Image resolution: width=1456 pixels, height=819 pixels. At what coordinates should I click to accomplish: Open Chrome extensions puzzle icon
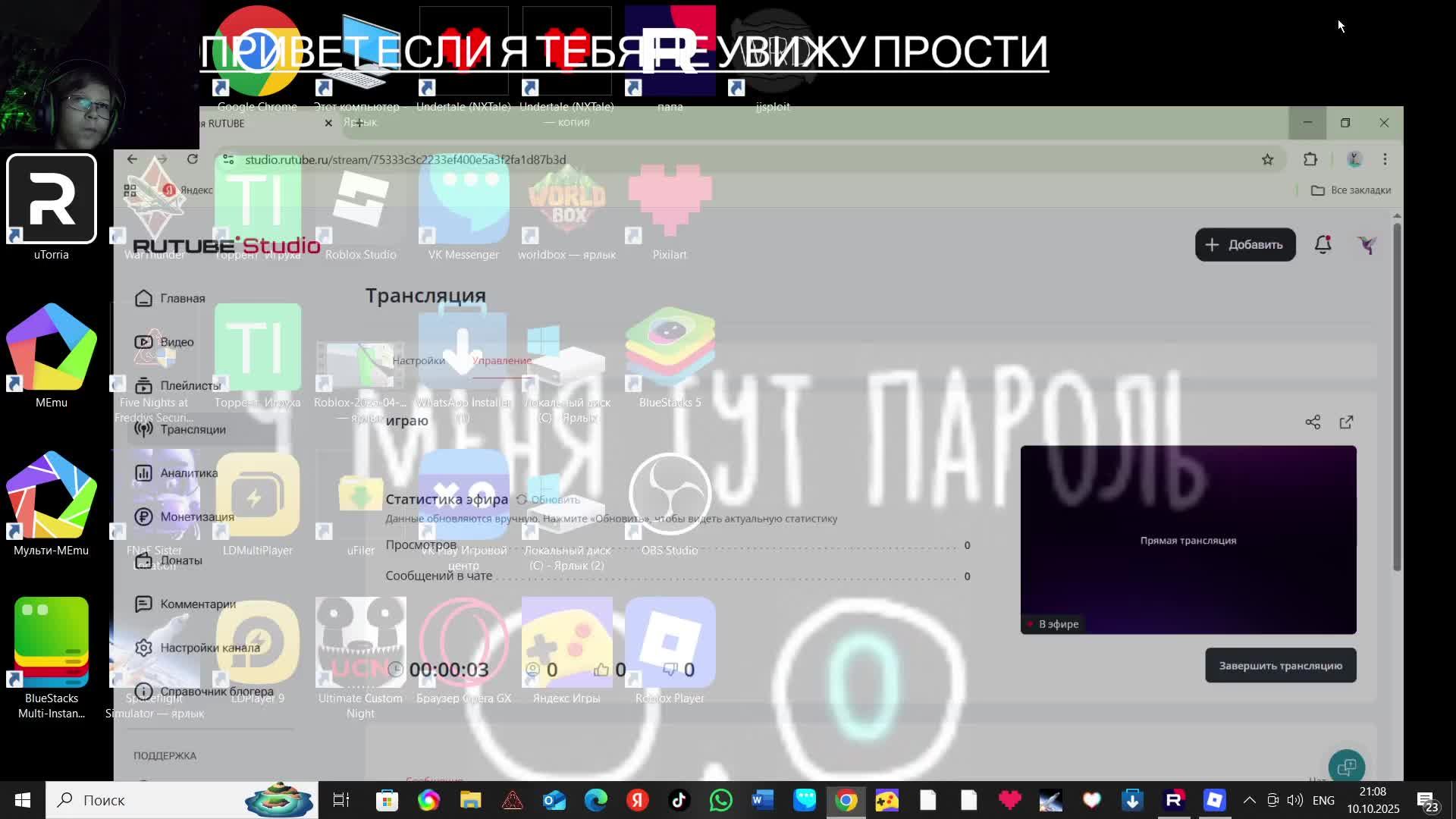tap(1310, 159)
